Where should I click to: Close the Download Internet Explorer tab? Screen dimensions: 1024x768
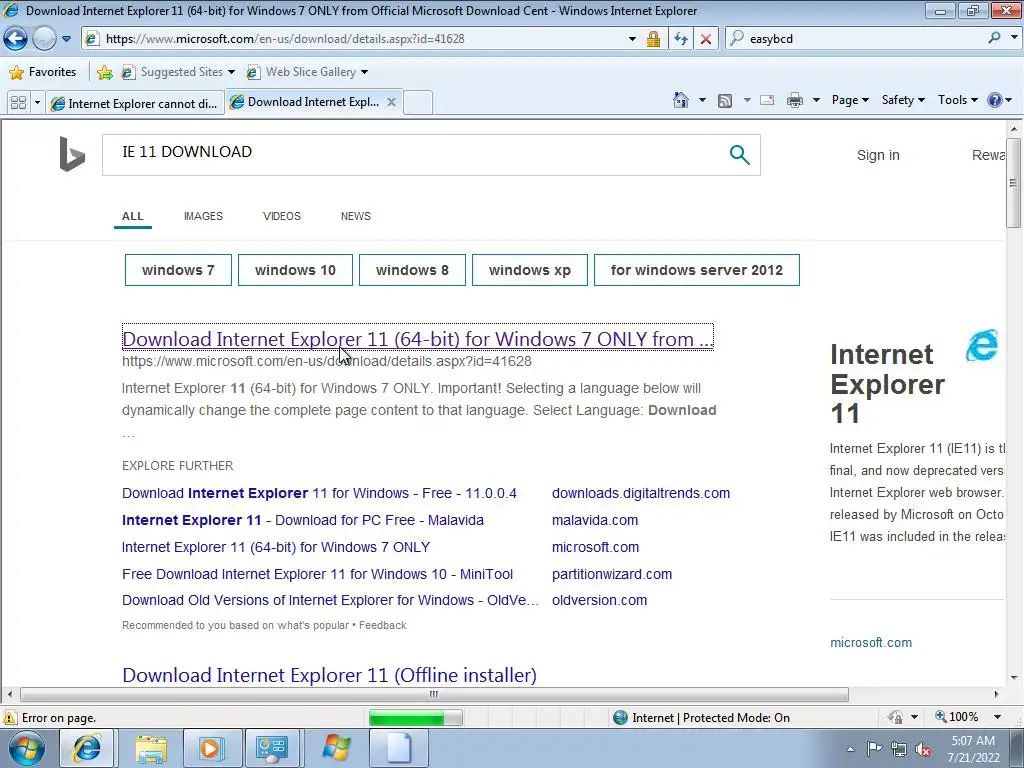pos(391,102)
